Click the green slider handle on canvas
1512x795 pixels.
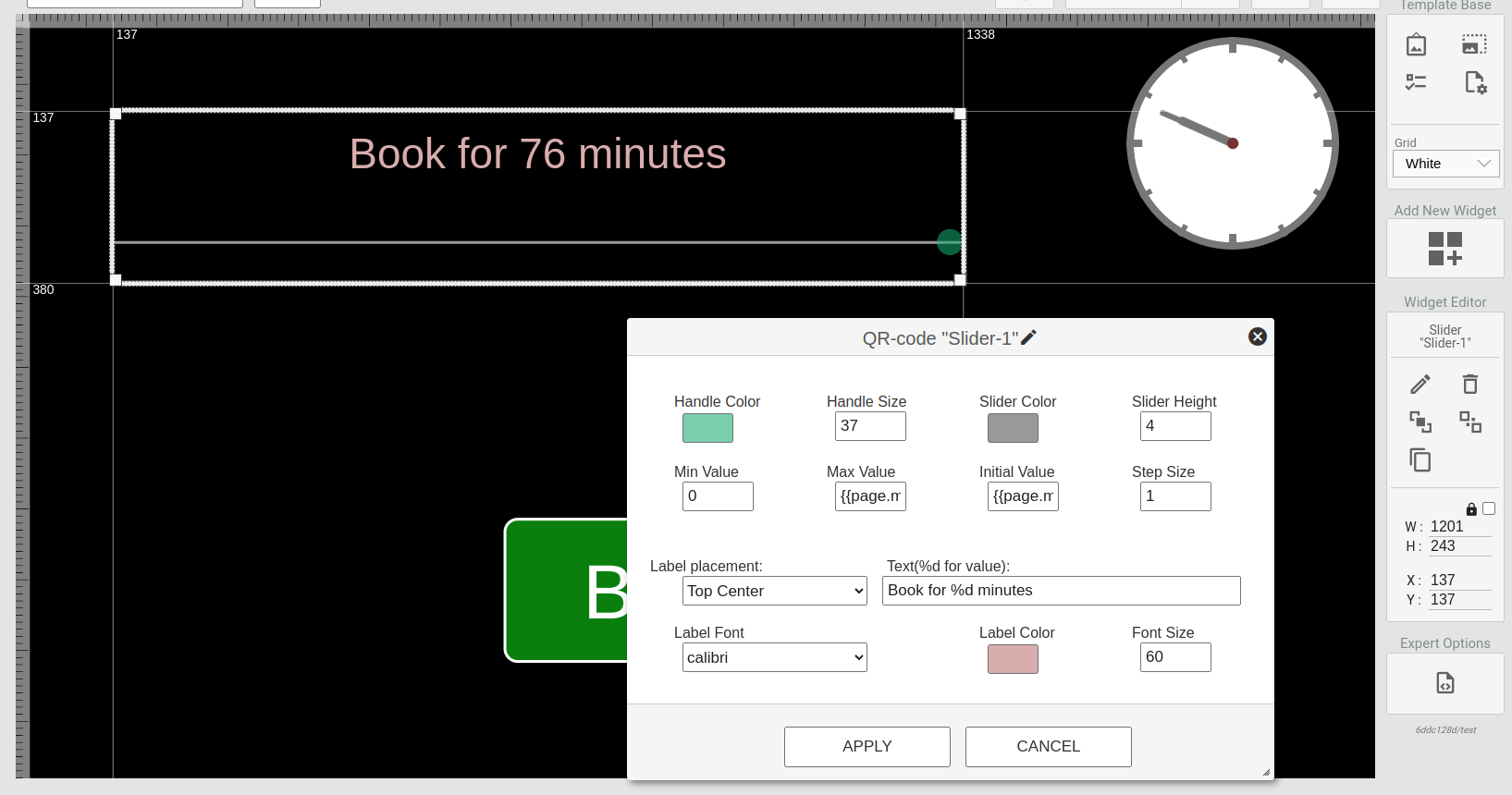950,242
